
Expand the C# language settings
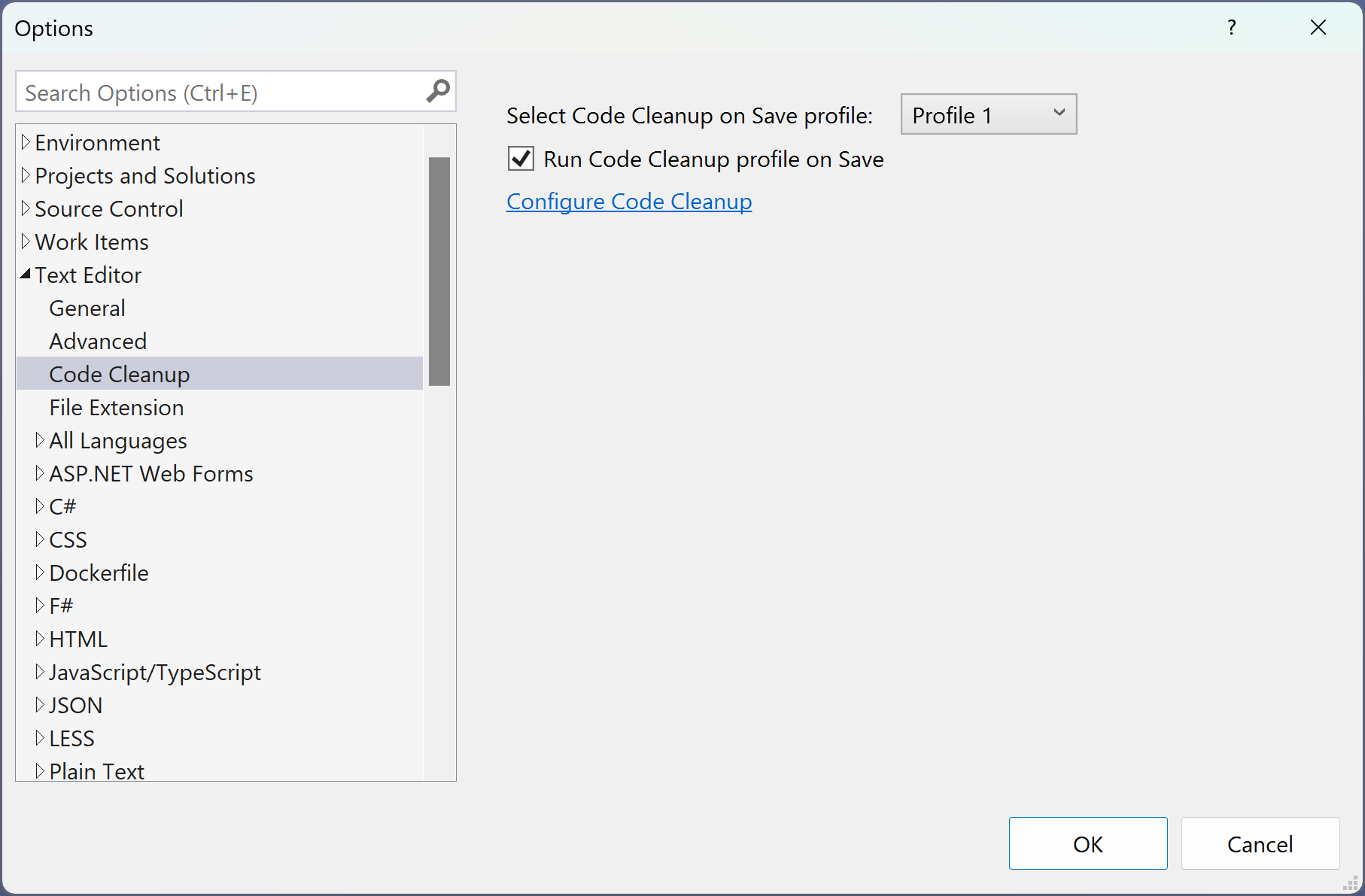(x=41, y=506)
